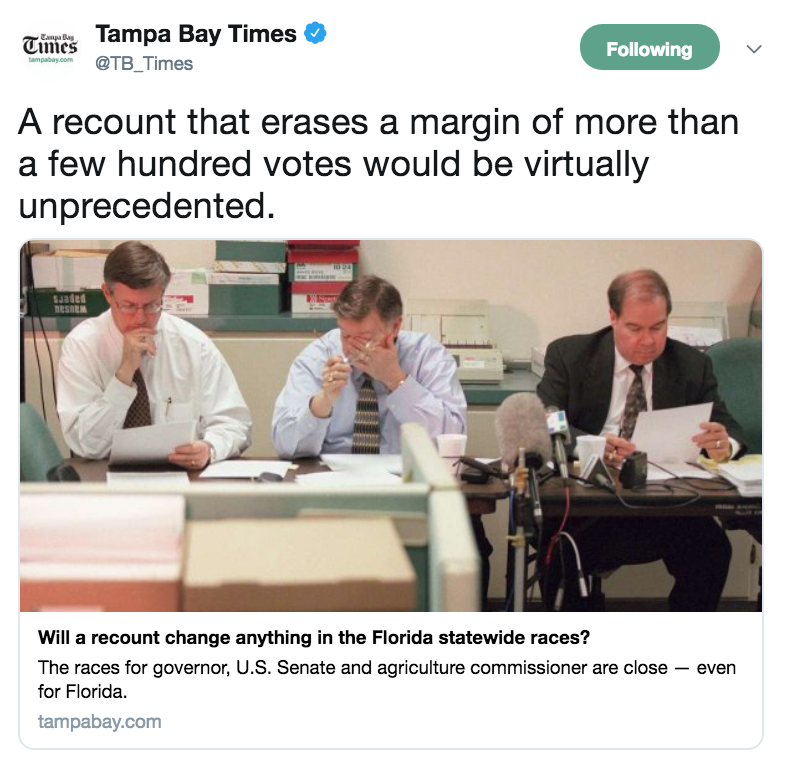Open the article card photo of three men
This screenshot has width=786, height=774.
391,426
